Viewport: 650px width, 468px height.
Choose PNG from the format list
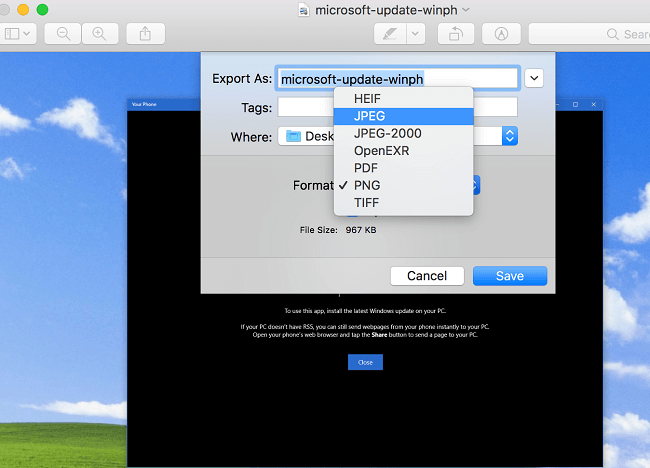403,185
